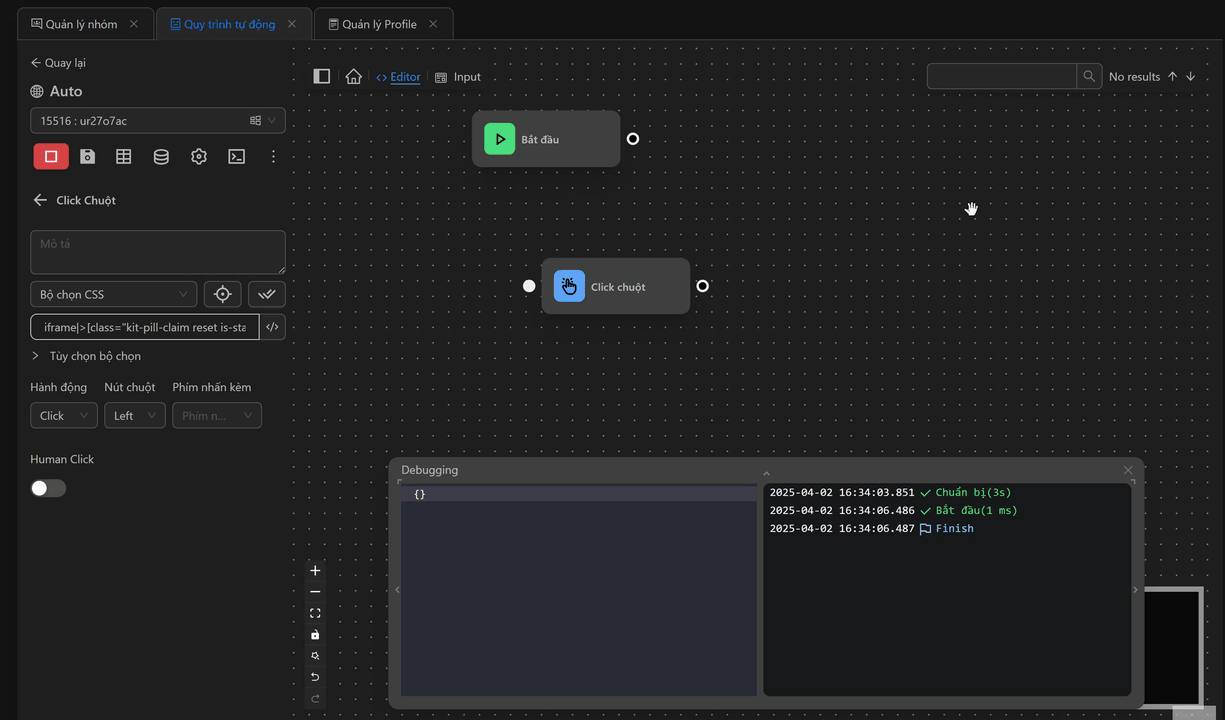
Task: Open workflow settings gear icon
Action: click(199, 157)
